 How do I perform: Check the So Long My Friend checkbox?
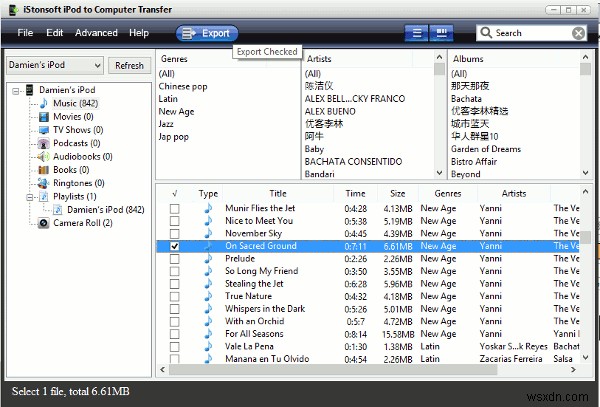[x=174, y=271]
